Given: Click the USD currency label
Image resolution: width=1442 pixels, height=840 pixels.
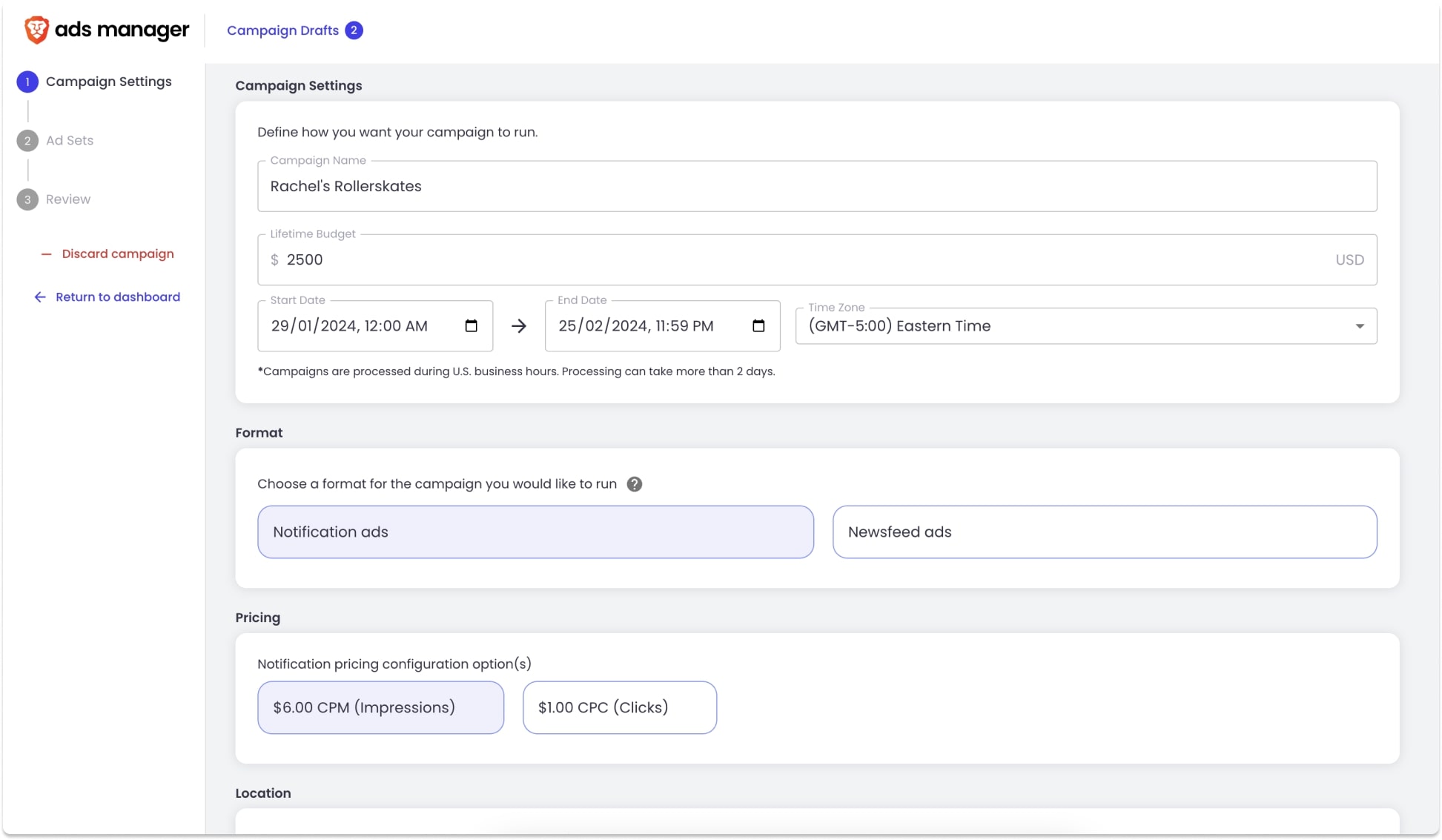Looking at the screenshot, I should pos(1349,260).
